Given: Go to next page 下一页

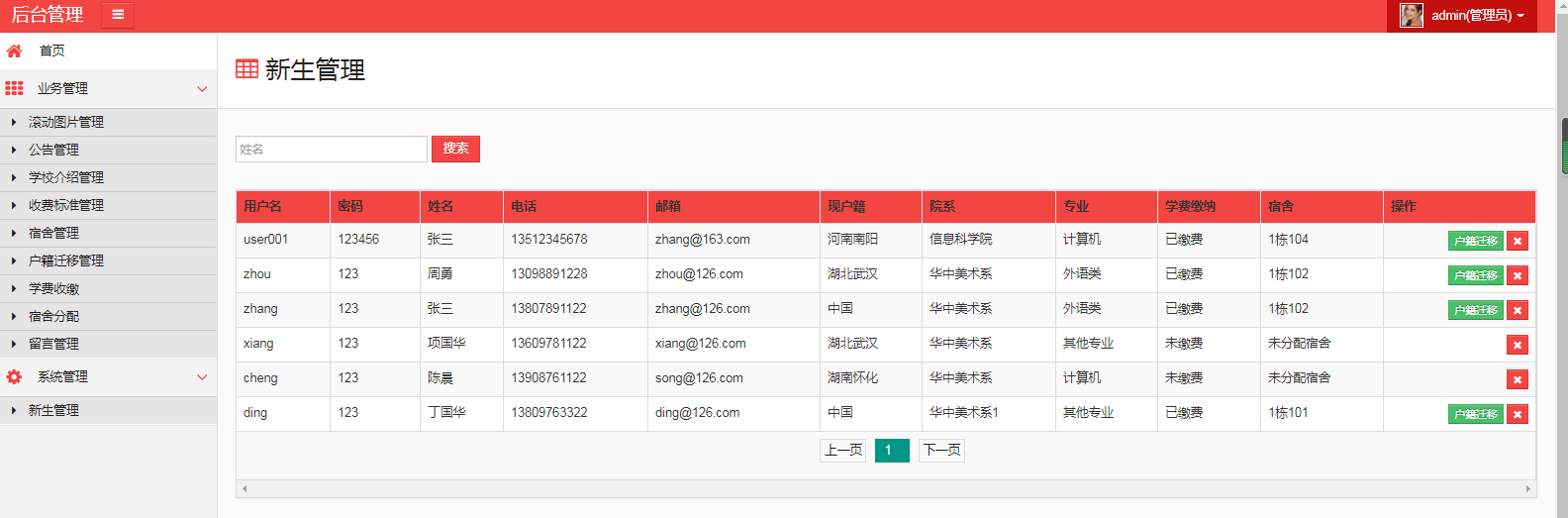Looking at the screenshot, I should click(x=941, y=451).
